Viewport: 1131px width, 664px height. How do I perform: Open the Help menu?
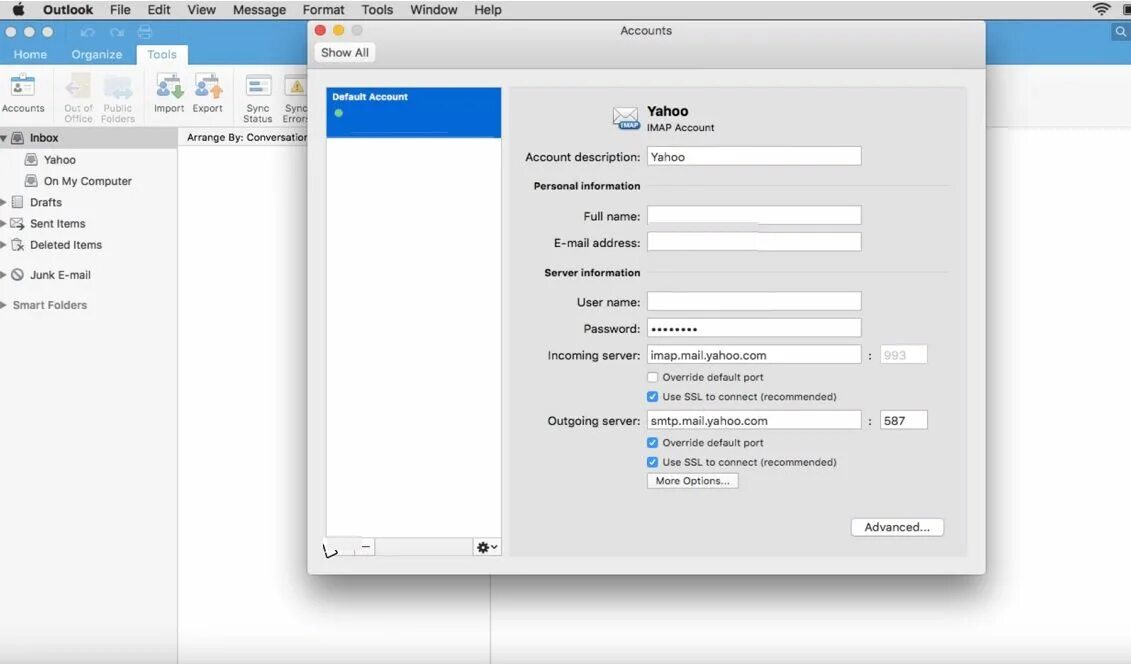pos(488,9)
